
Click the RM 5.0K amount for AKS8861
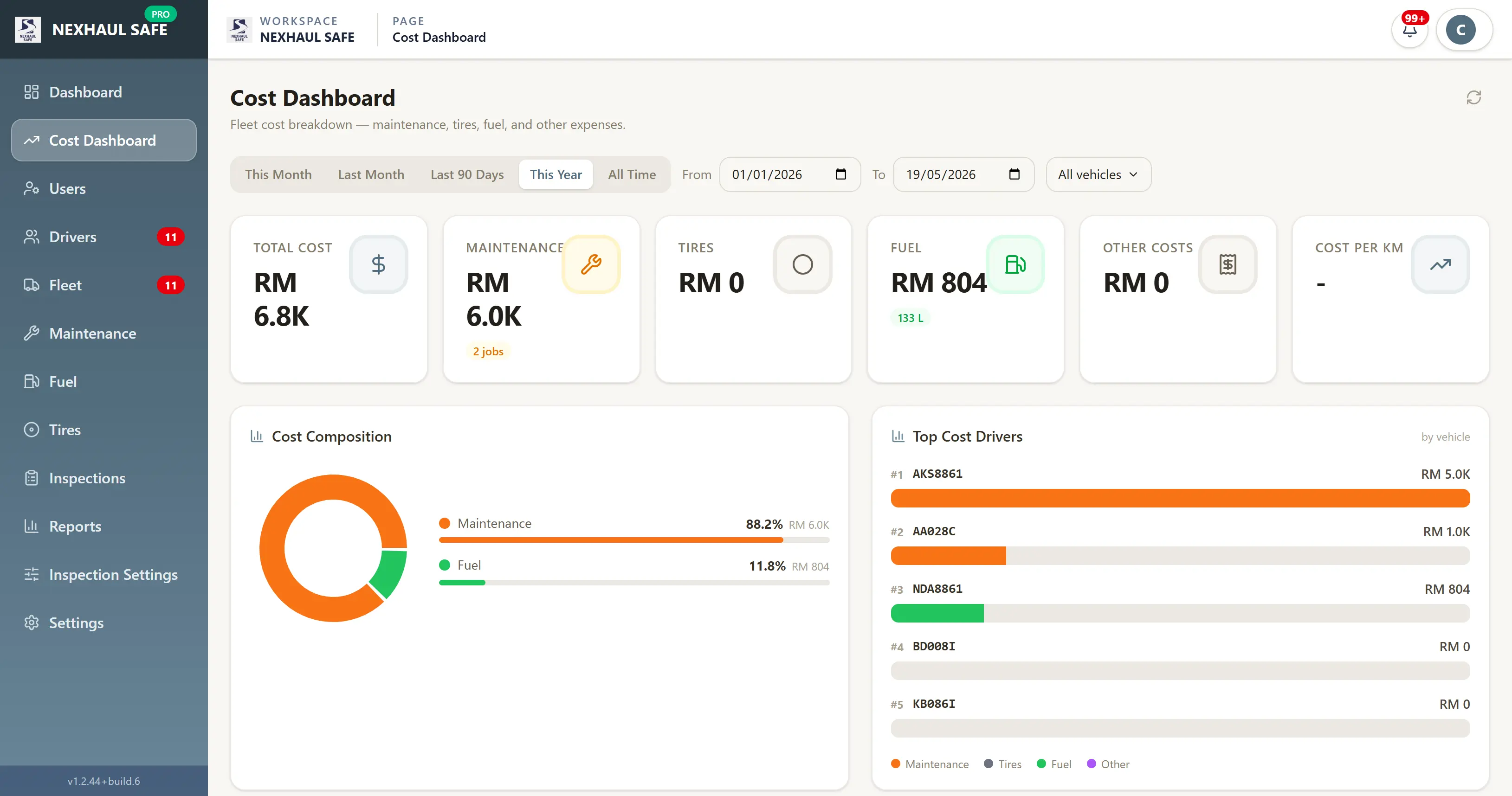pyautogui.click(x=1445, y=474)
